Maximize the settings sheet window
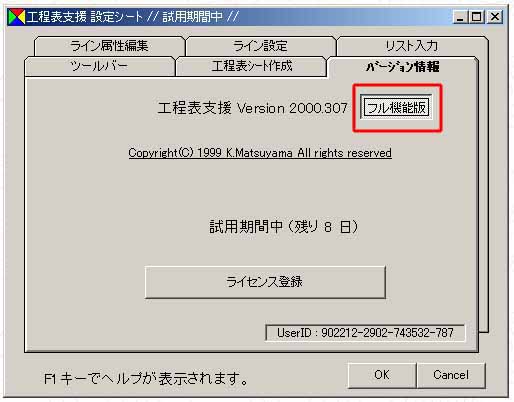Screen dimensions: 514x402 (477, 17)
